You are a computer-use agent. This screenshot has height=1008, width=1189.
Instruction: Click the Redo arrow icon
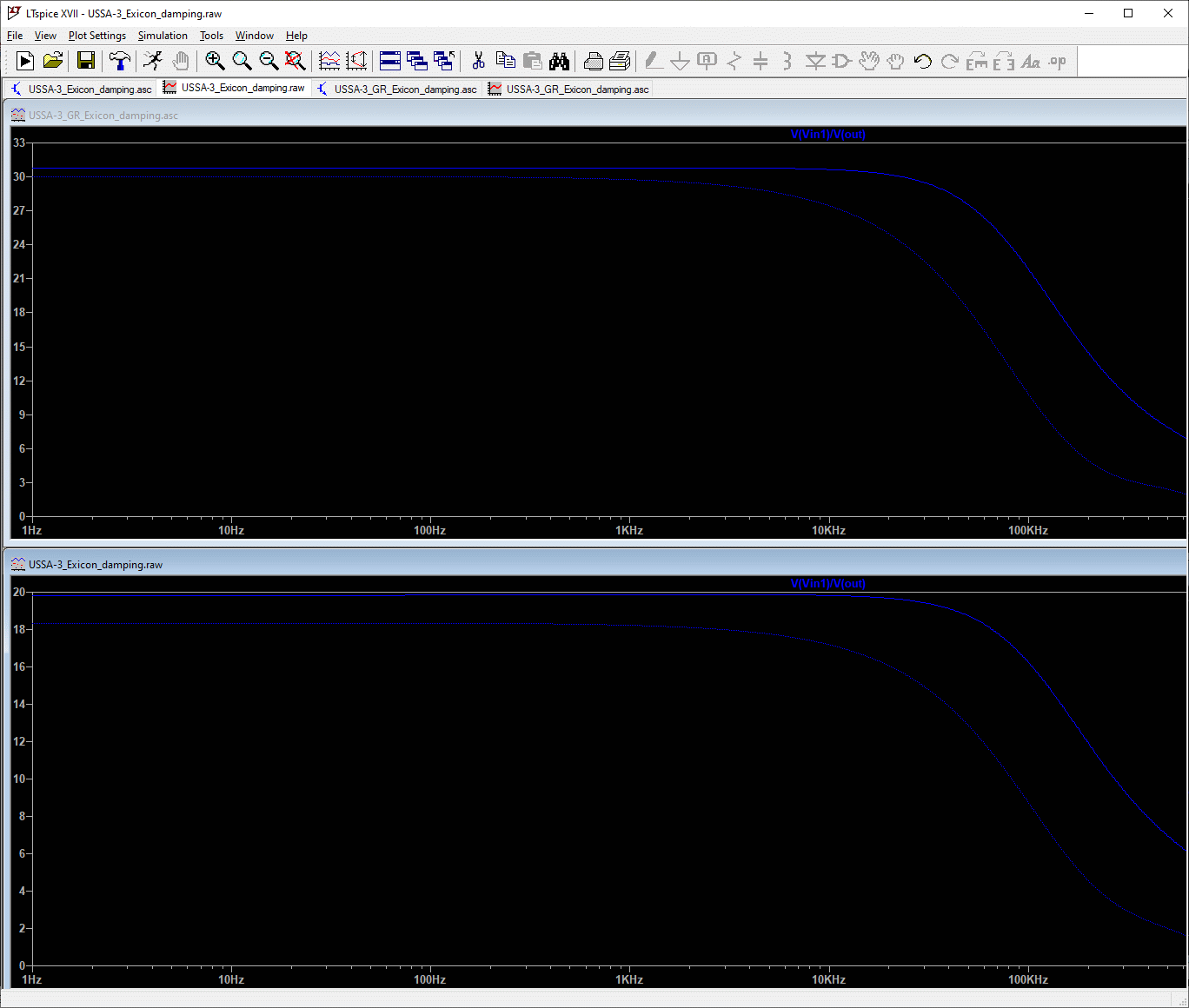950,61
